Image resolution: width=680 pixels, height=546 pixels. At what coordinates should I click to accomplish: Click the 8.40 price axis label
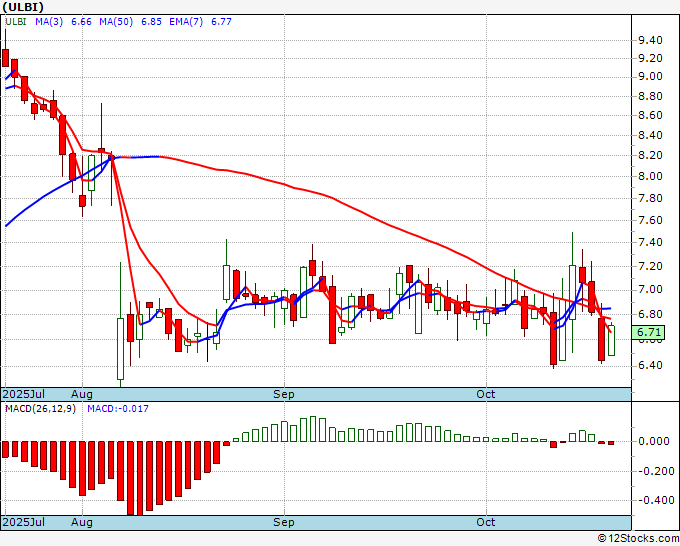[x=651, y=136]
